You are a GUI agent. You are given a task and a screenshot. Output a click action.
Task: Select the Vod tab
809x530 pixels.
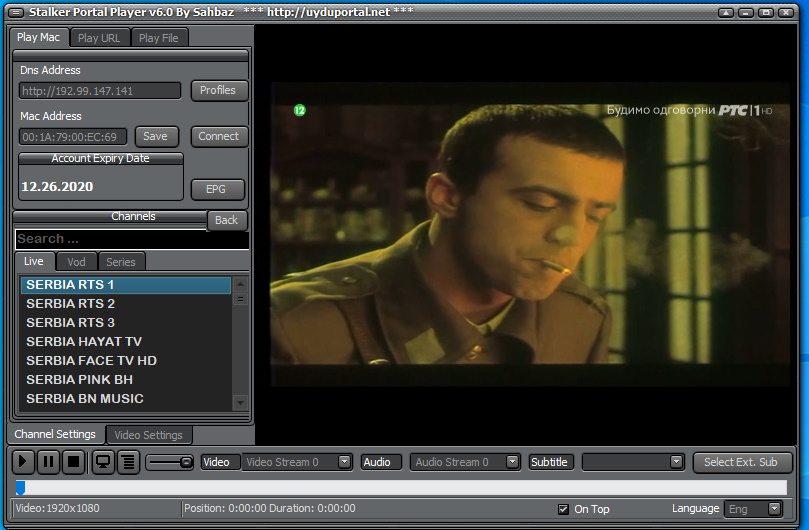tap(76, 262)
